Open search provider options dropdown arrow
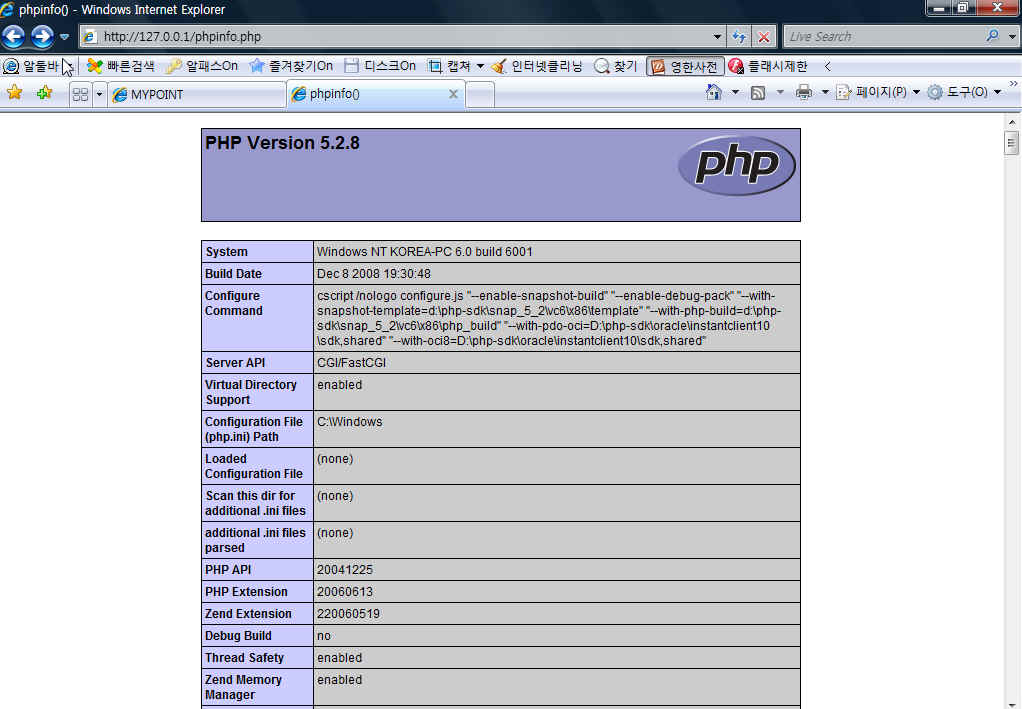Image resolution: width=1022 pixels, height=709 pixels. point(1012,37)
